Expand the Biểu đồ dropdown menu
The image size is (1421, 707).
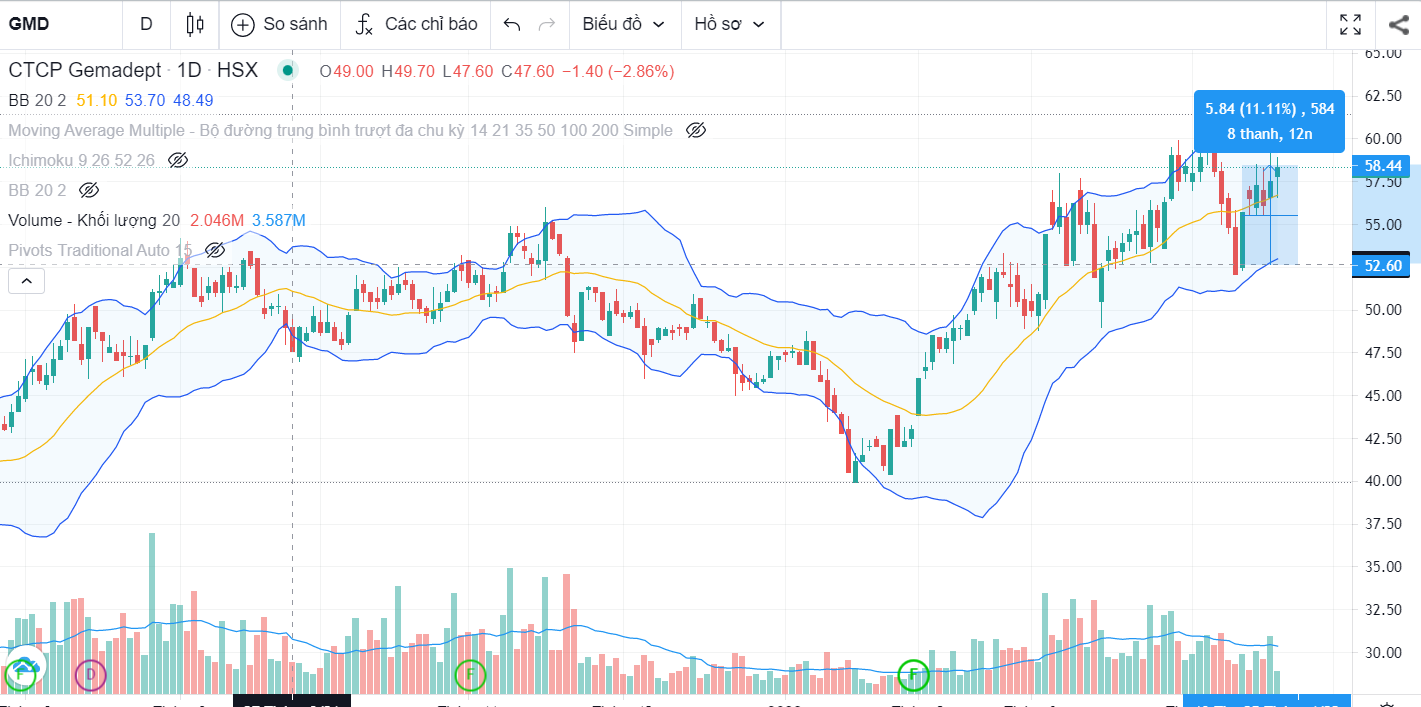[623, 24]
